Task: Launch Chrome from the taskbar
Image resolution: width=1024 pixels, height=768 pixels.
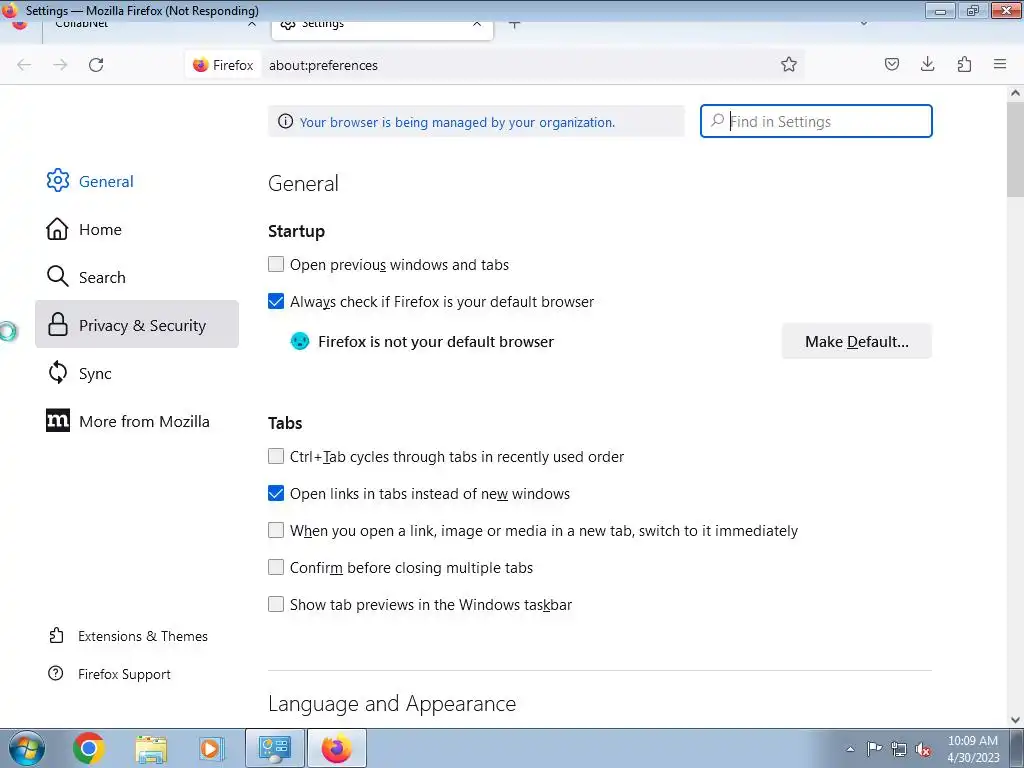Action: (89, 748)
